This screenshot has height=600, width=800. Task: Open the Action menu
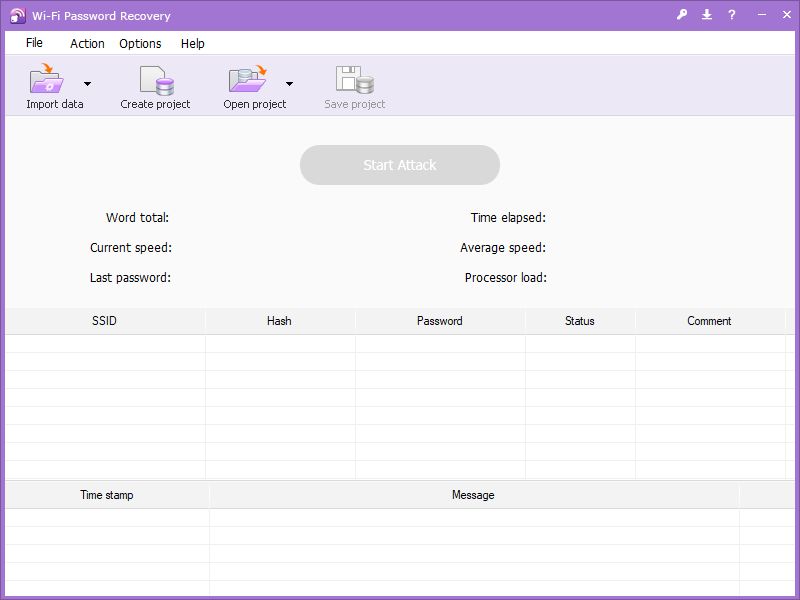[x=86, y=43]
